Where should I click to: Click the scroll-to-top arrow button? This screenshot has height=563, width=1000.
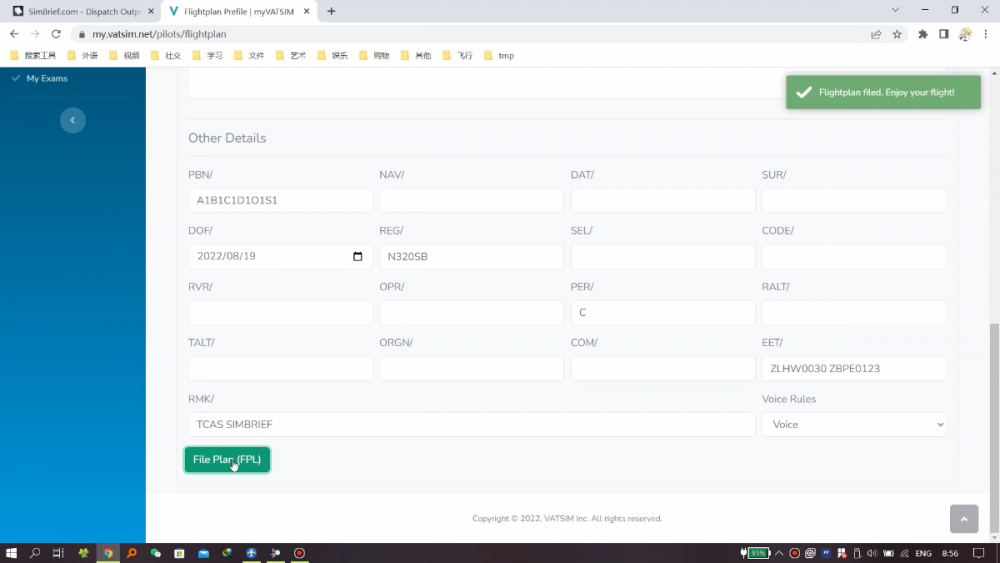[963, 518]
